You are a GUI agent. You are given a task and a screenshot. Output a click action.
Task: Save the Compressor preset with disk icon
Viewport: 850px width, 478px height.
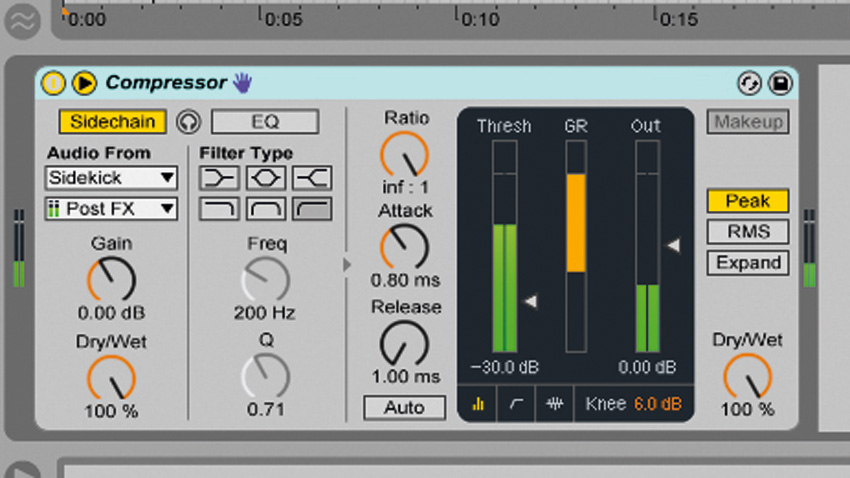(x=780, y=83)
